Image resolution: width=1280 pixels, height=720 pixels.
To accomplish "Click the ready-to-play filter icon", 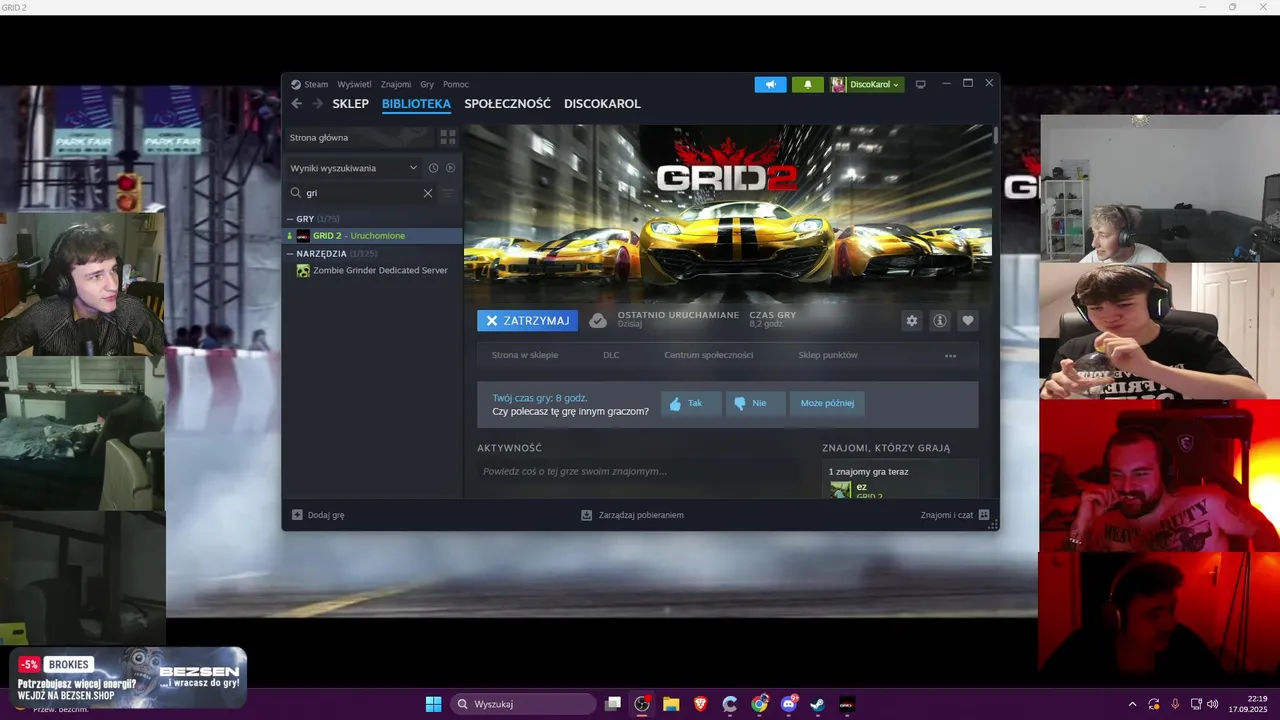I will coord(450,168).
